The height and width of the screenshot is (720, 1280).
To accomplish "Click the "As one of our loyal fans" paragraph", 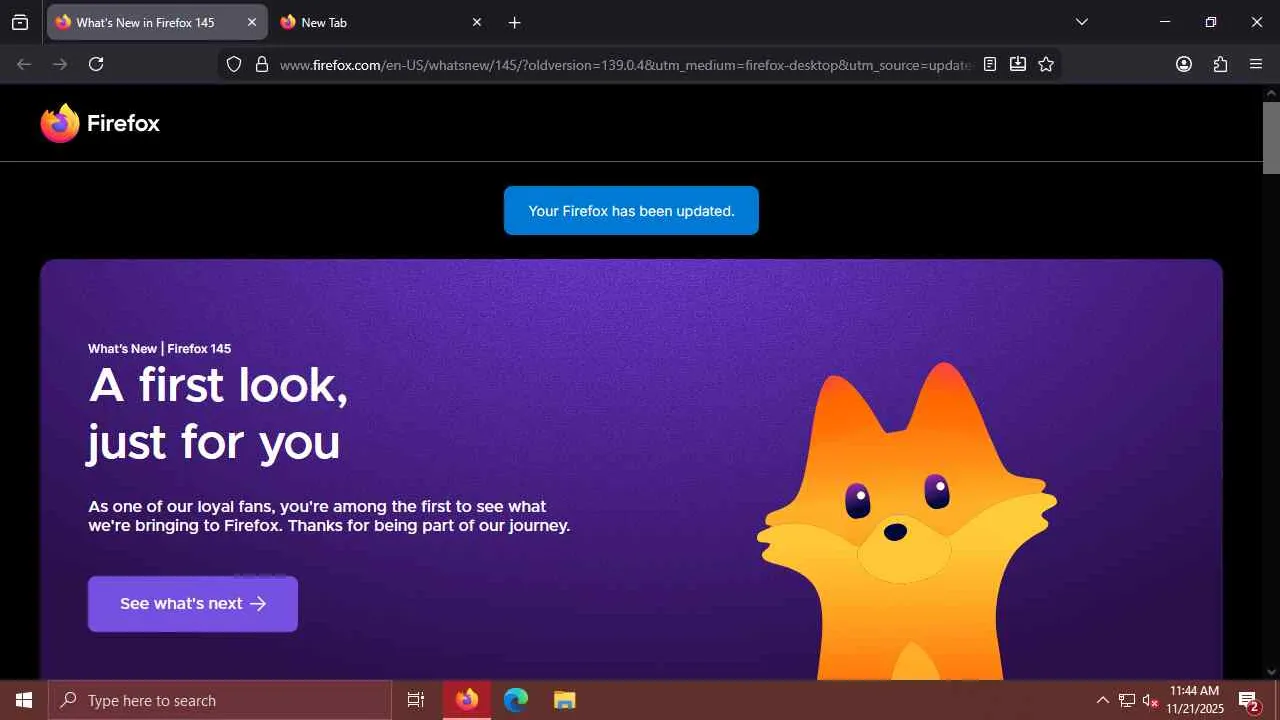I will point(329,516).
